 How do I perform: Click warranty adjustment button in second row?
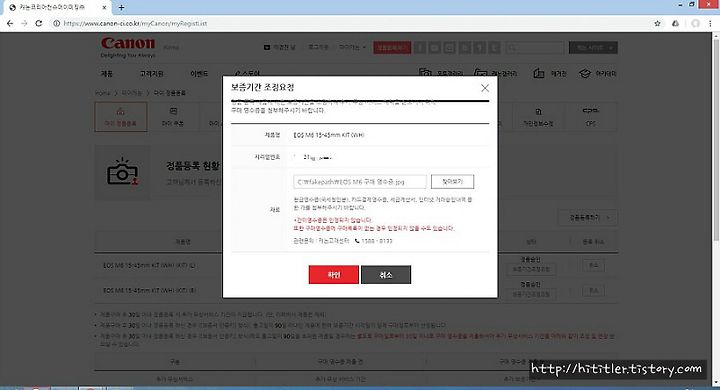click(x=531, y=294)
